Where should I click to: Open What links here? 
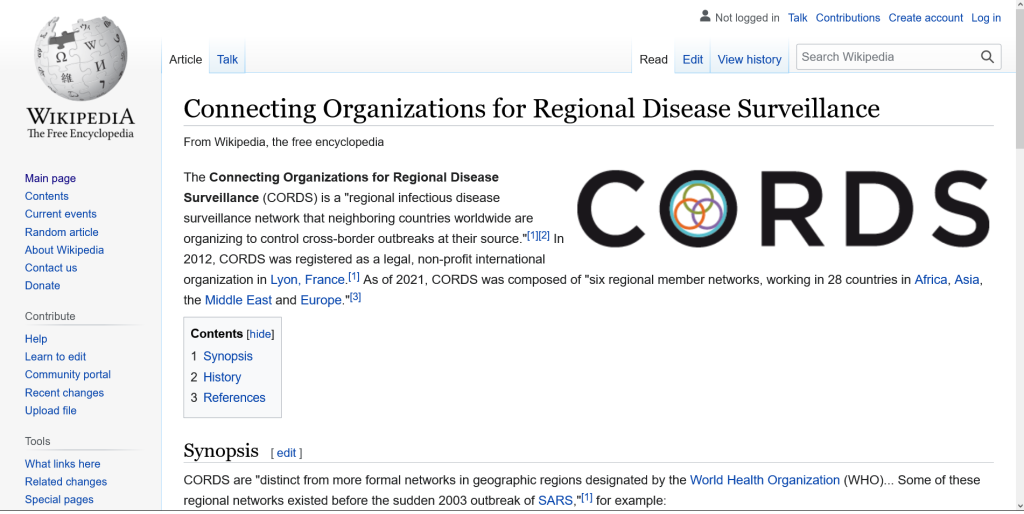(x=63, y=464)
